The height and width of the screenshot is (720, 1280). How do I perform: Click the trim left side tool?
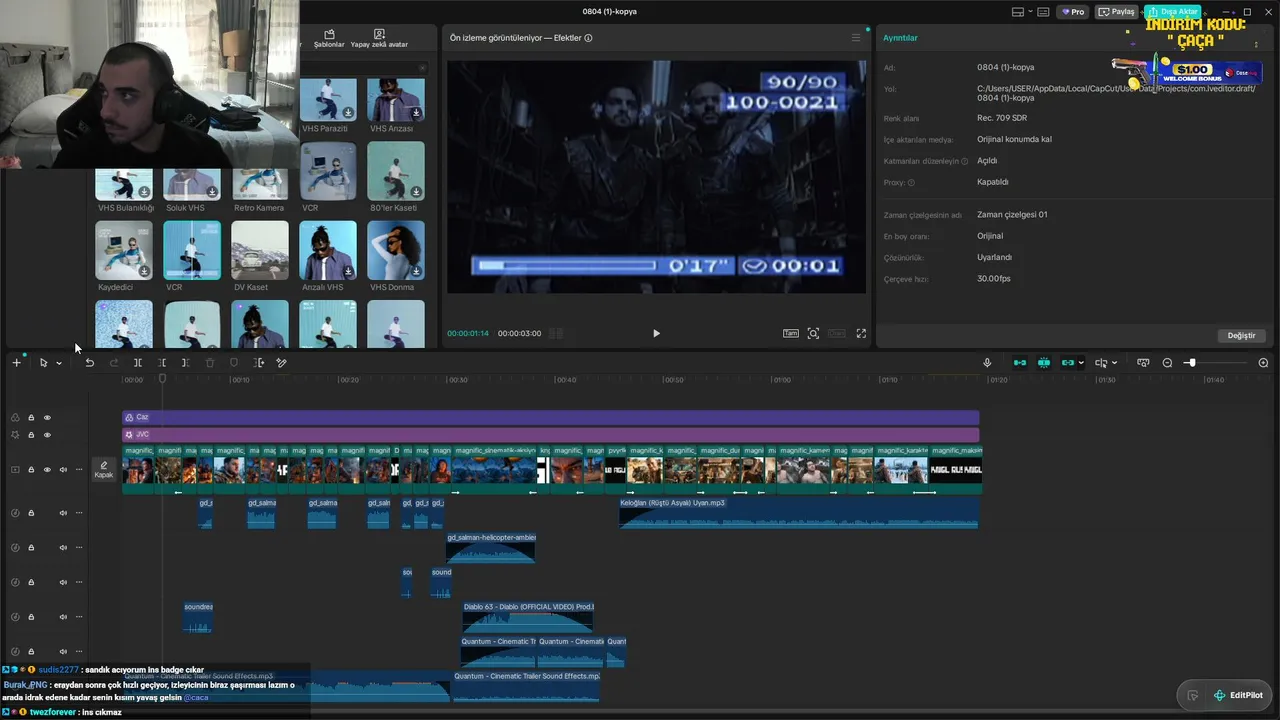pyautogui.click(x=162, y=363)
